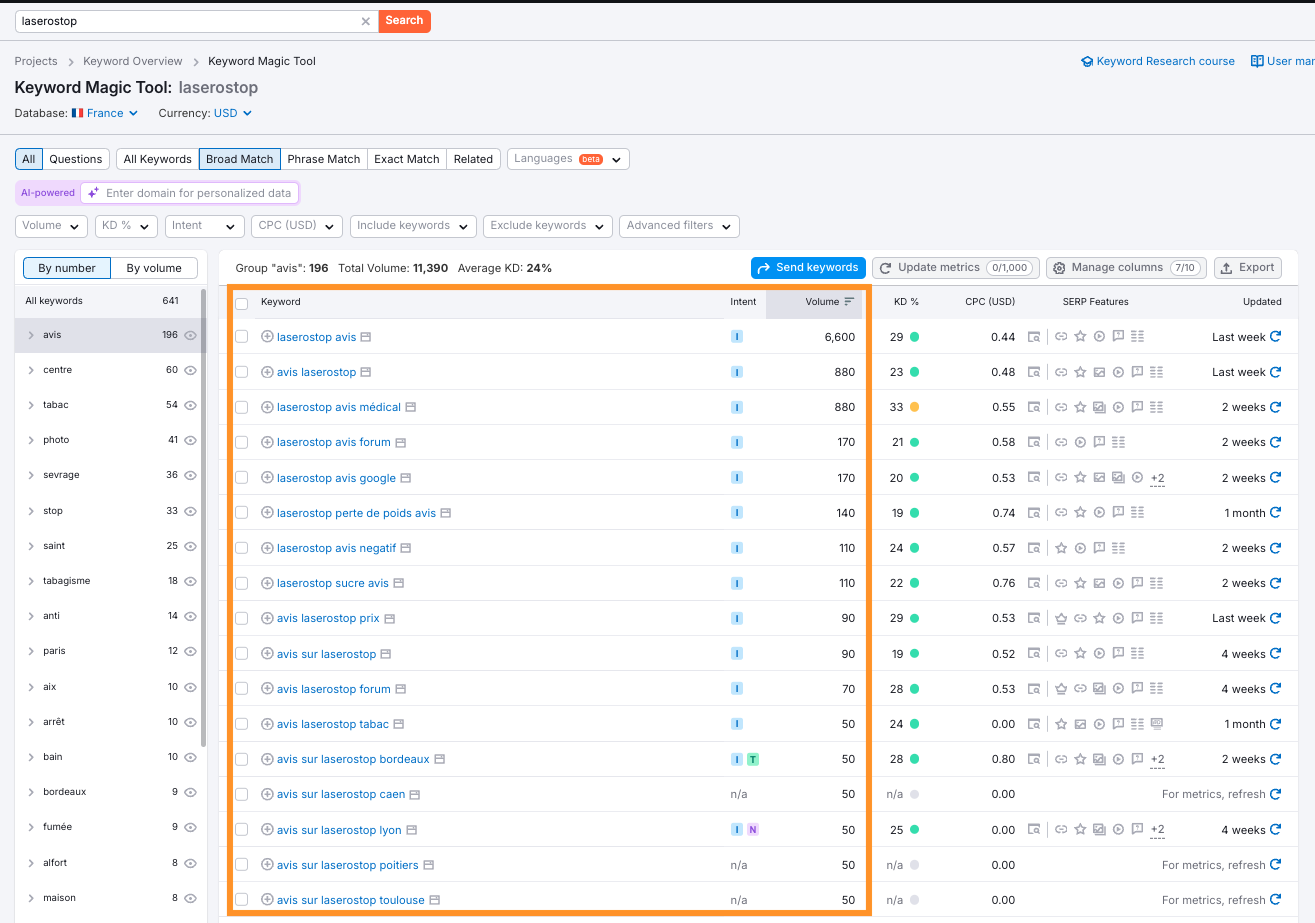The image size is (1315, 923).
Task: Sort by the Volume column icon
Action: [x=849, y=302]
